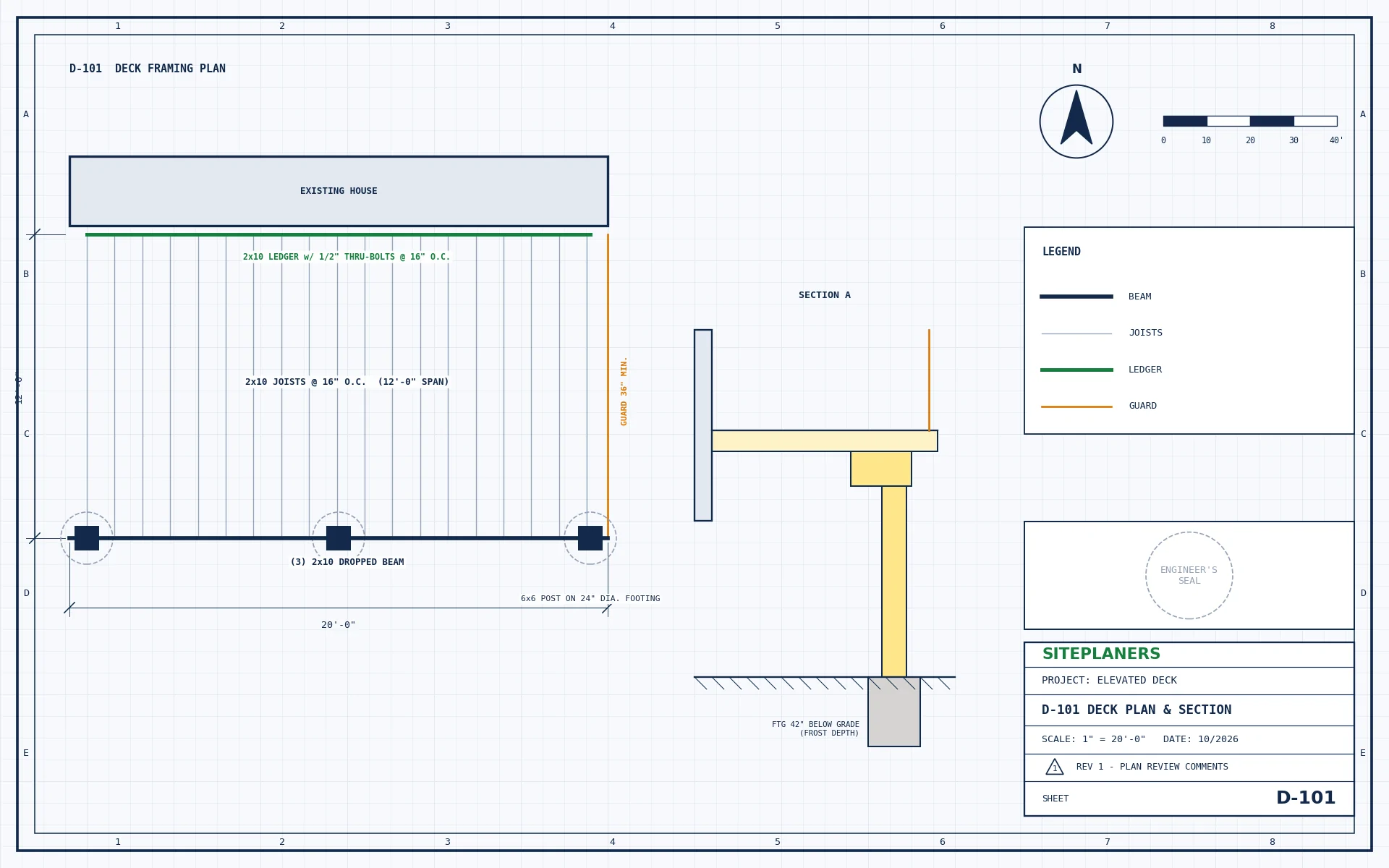
Task: Click the large D-101 sheet number
Action: (x=1306, y=798)
